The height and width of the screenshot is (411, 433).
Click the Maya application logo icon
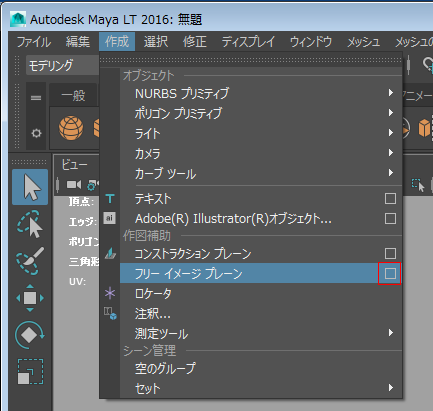pyautogui.click(x=18, y=19)
